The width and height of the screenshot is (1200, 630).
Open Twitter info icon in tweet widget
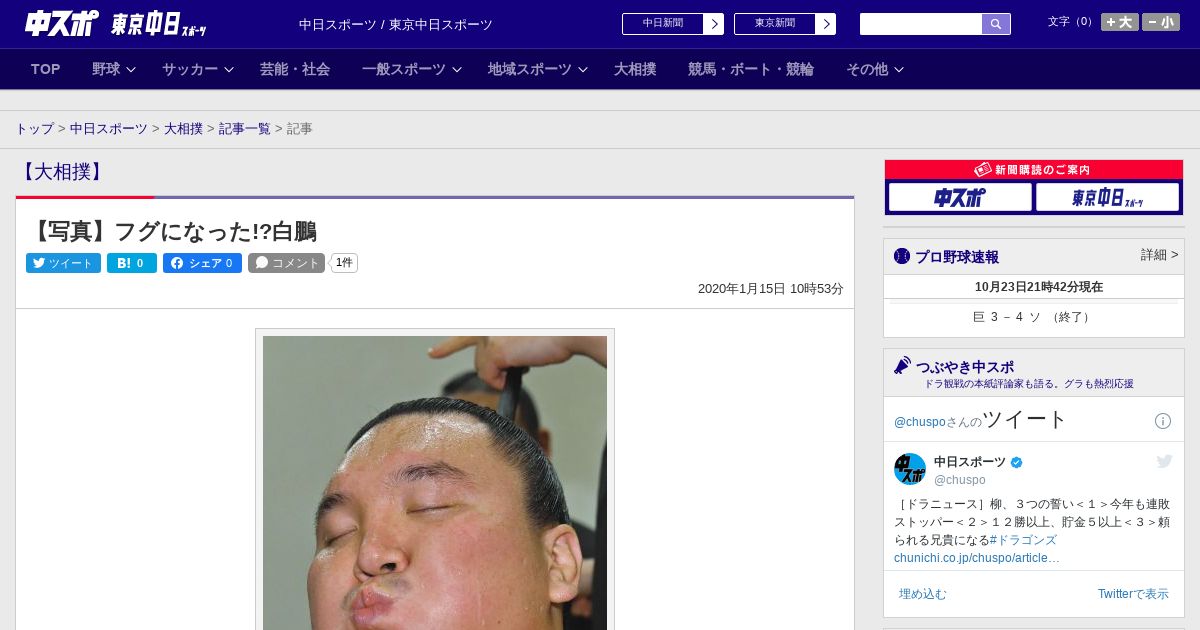pos(1163,421)
